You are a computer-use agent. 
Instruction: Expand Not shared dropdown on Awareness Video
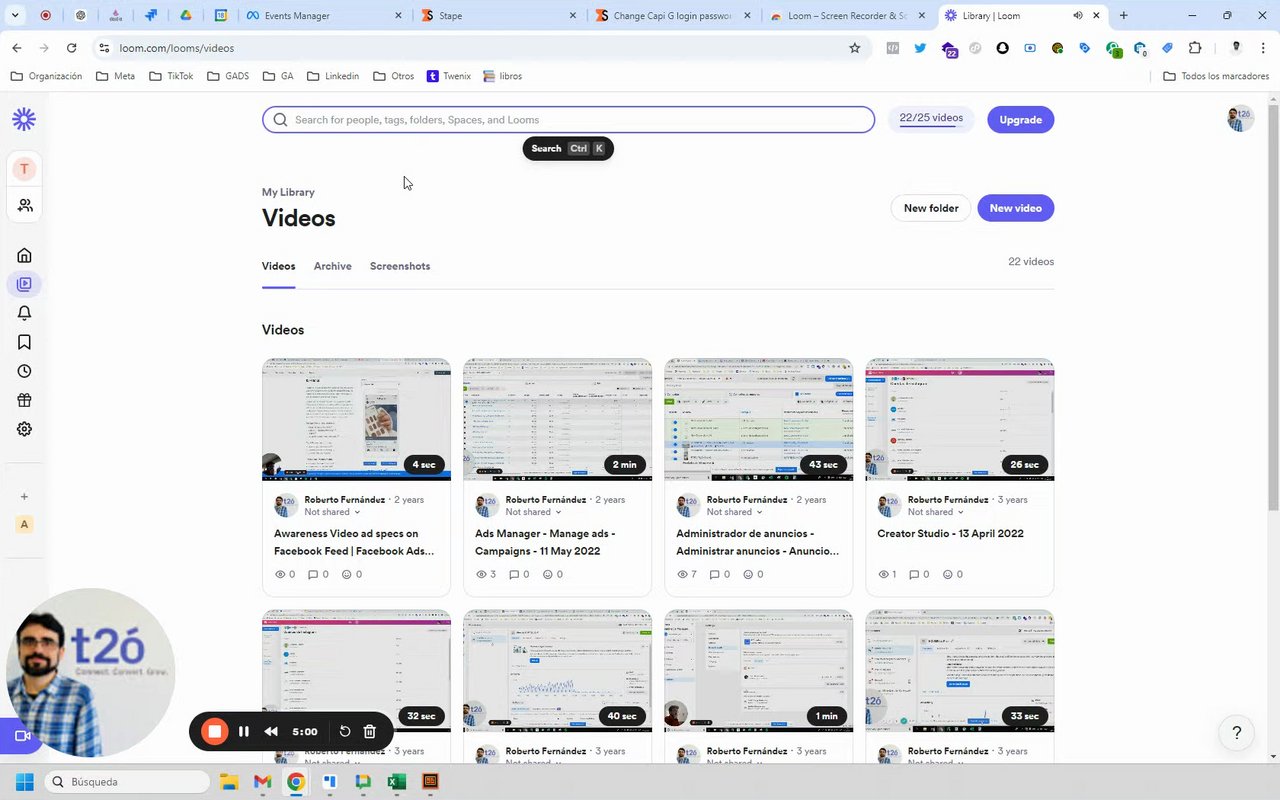(332, 512)
